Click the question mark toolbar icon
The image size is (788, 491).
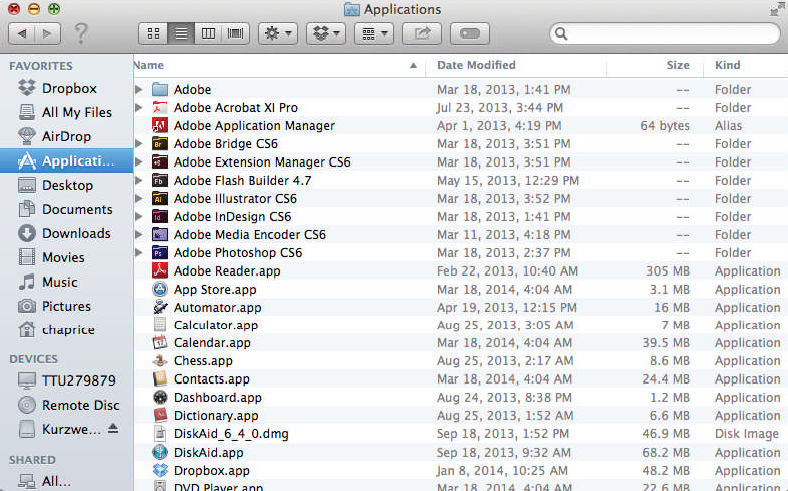81,34
